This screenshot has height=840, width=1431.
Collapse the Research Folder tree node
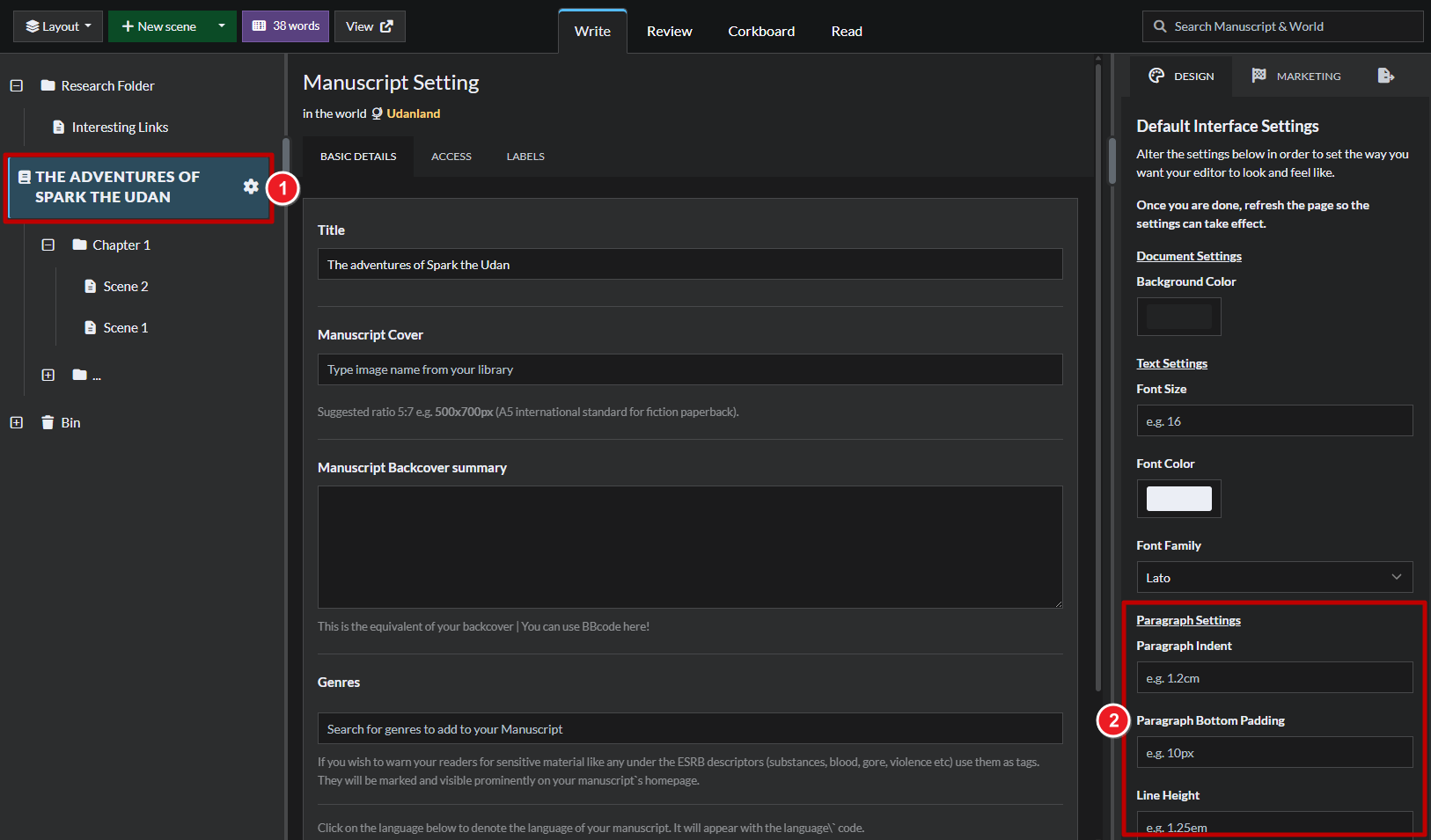click(x=16, y=85)
